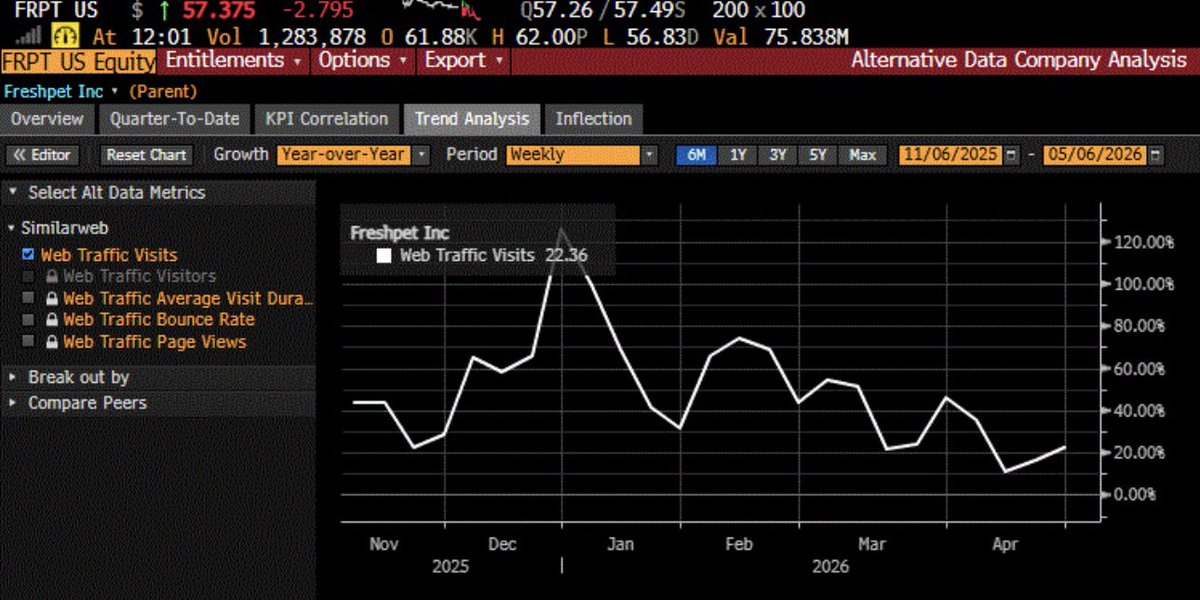Switch to the Inflection tab
The width and height of the screenshot is (1200, 600).
(x=594, y=119)
